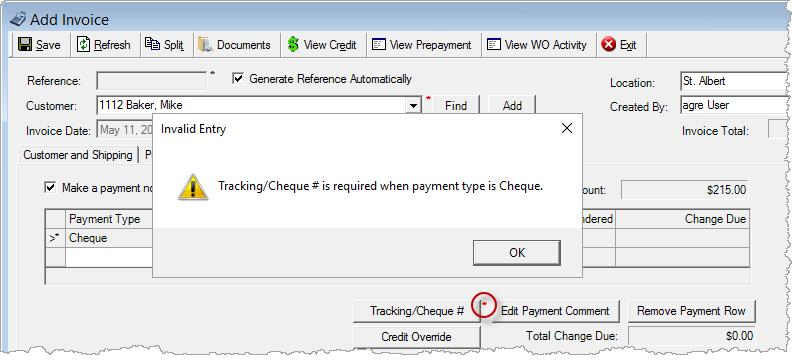The image size is (792, 362).
Task: Click the View Prepayment icon
Action: coord(378,44)
